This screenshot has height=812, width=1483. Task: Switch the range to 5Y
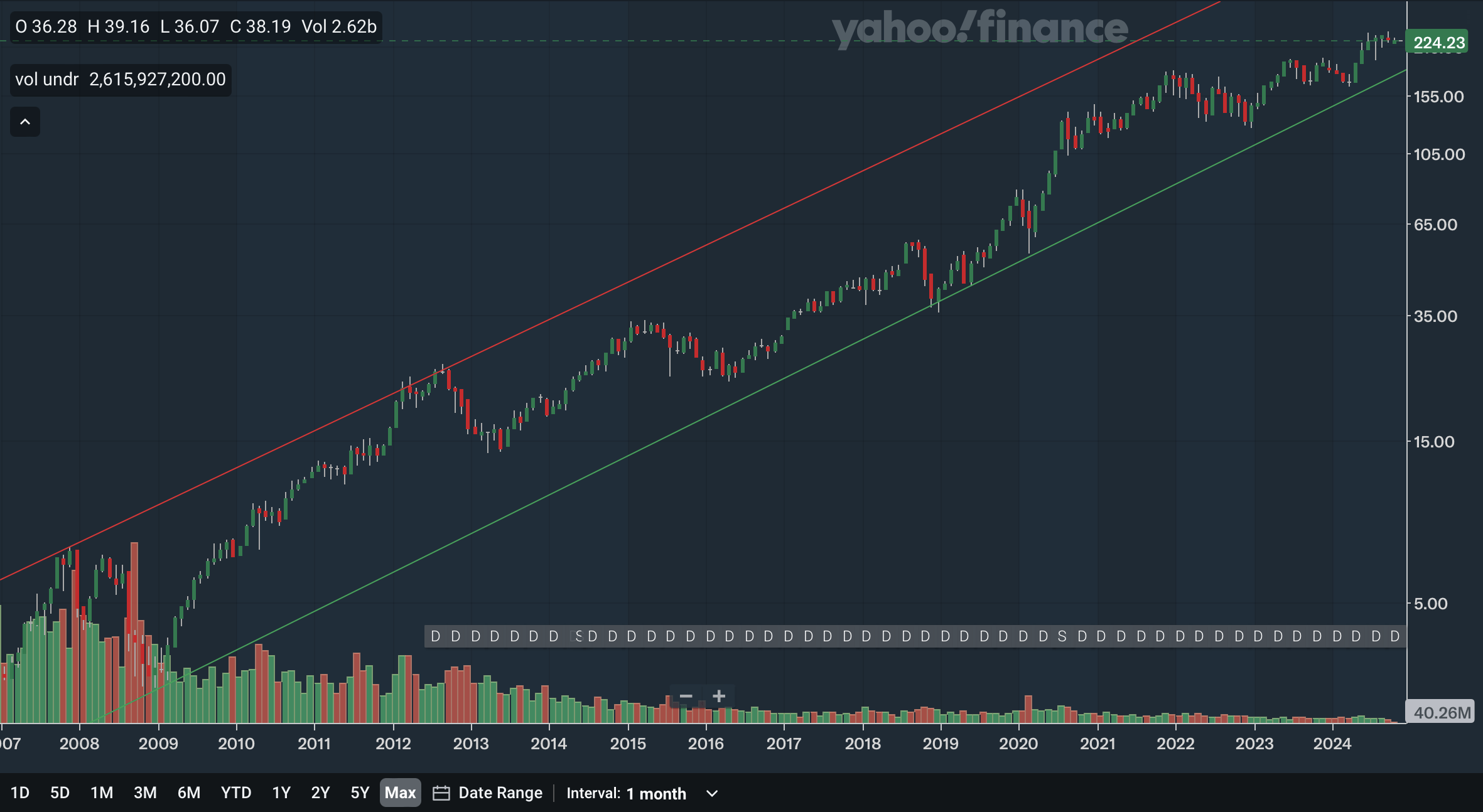pyautogui.click(x=360, y=793)
